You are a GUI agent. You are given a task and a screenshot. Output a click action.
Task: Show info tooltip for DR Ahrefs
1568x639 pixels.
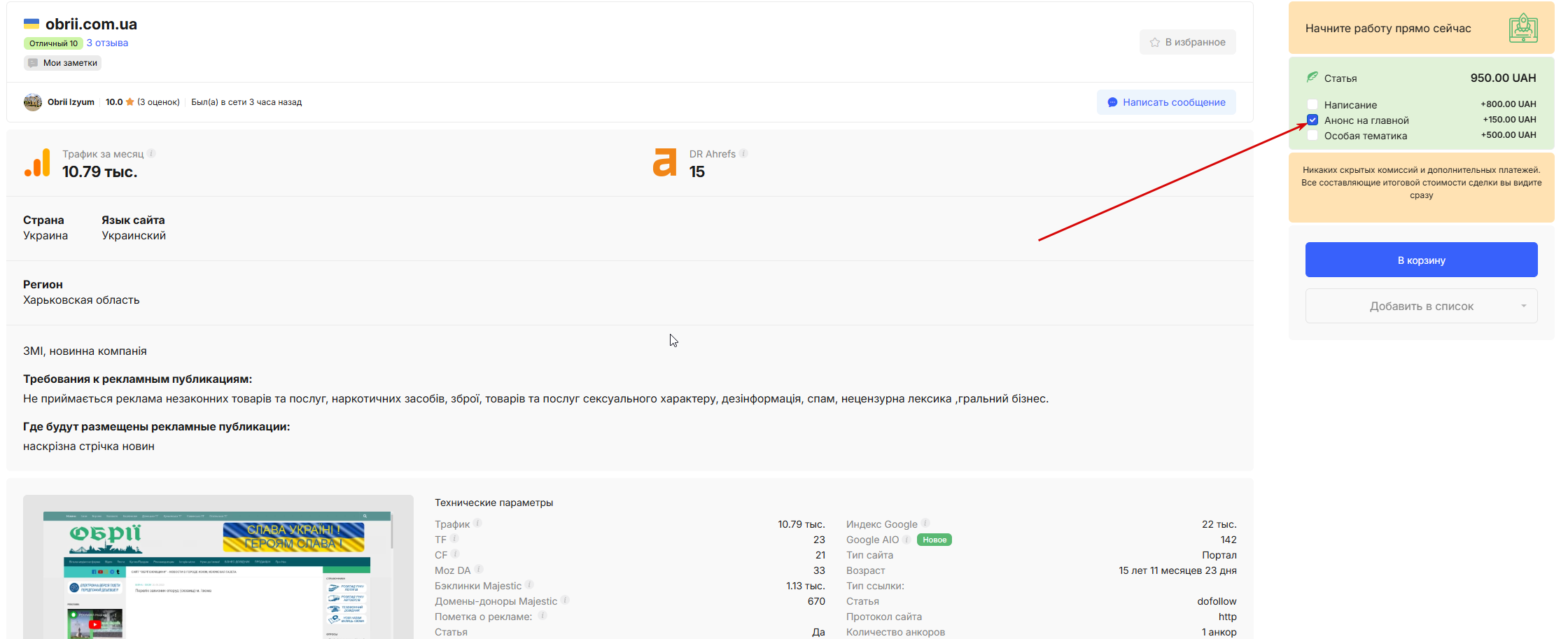point(743,153)
